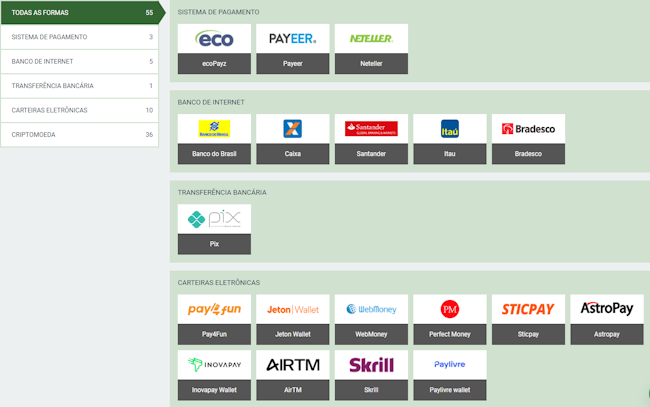Choose the Itau label button
This screenshot has height=407, width=650.
(450, 154)
